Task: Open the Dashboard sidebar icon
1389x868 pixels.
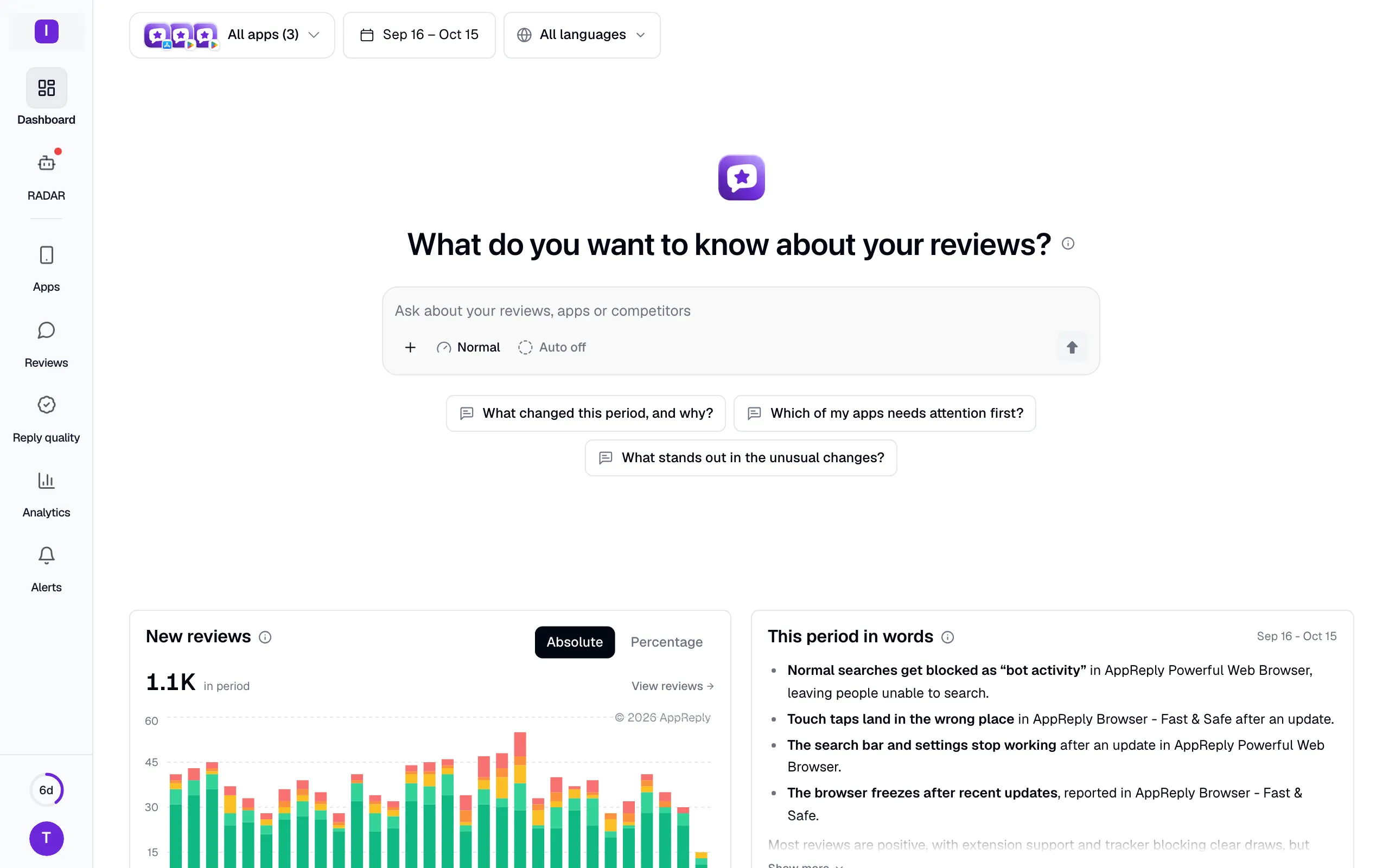Action: point(47,88)
